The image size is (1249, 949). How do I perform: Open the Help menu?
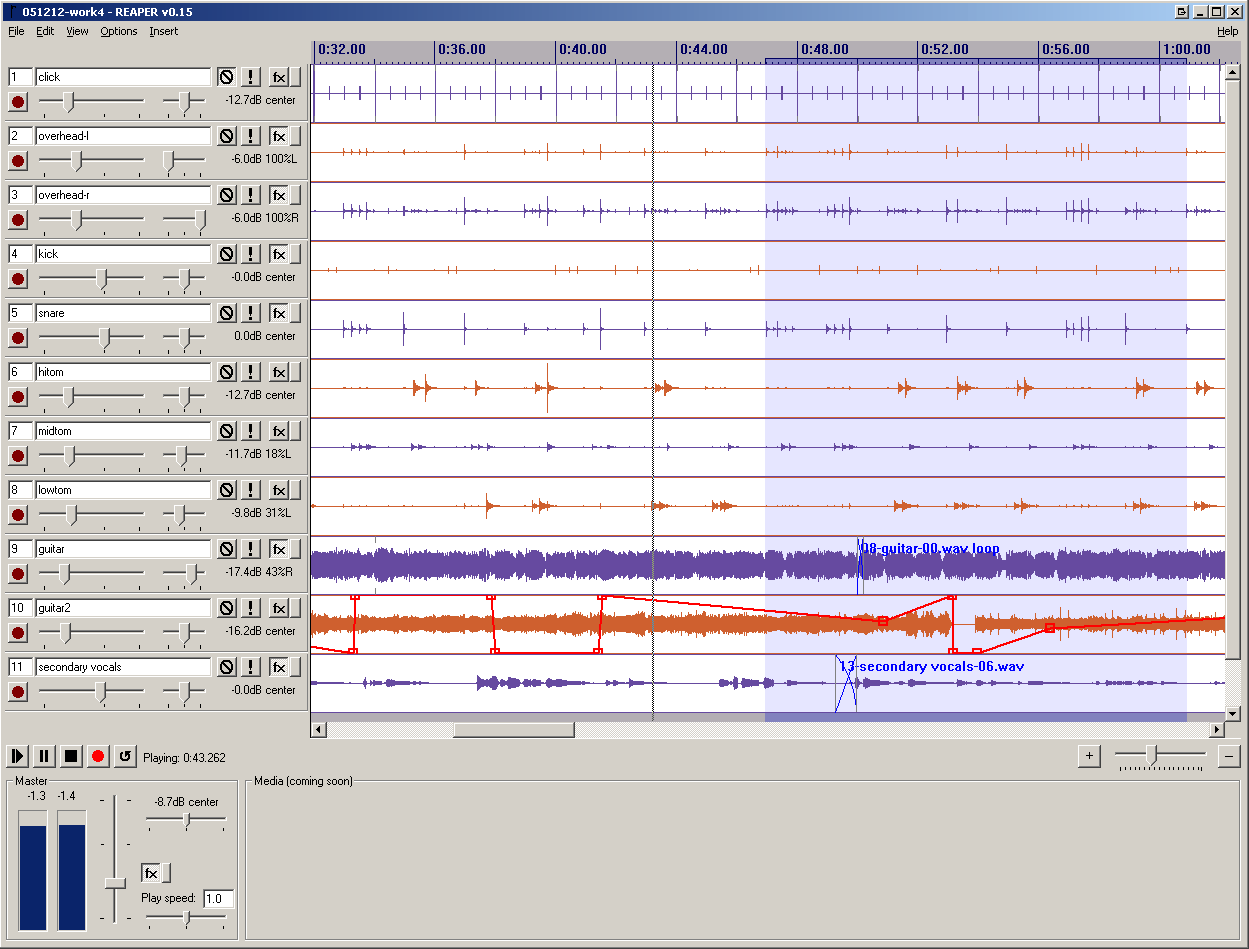point(1227,31)
